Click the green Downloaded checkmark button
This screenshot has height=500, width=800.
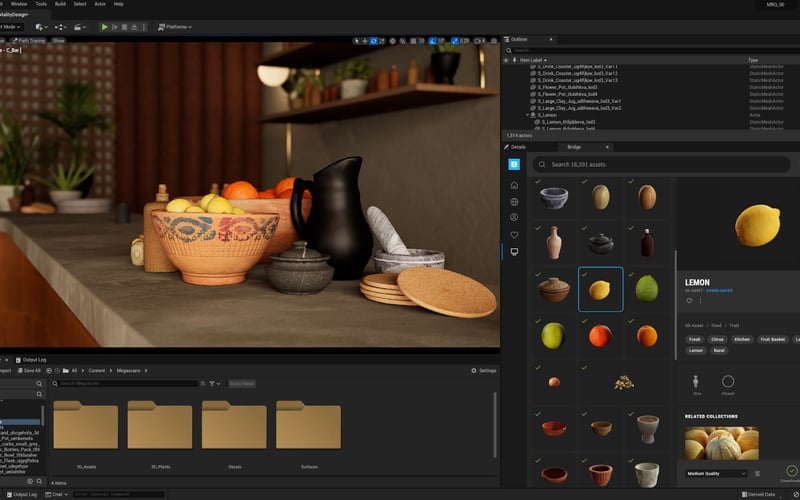(x=791, y=470)
